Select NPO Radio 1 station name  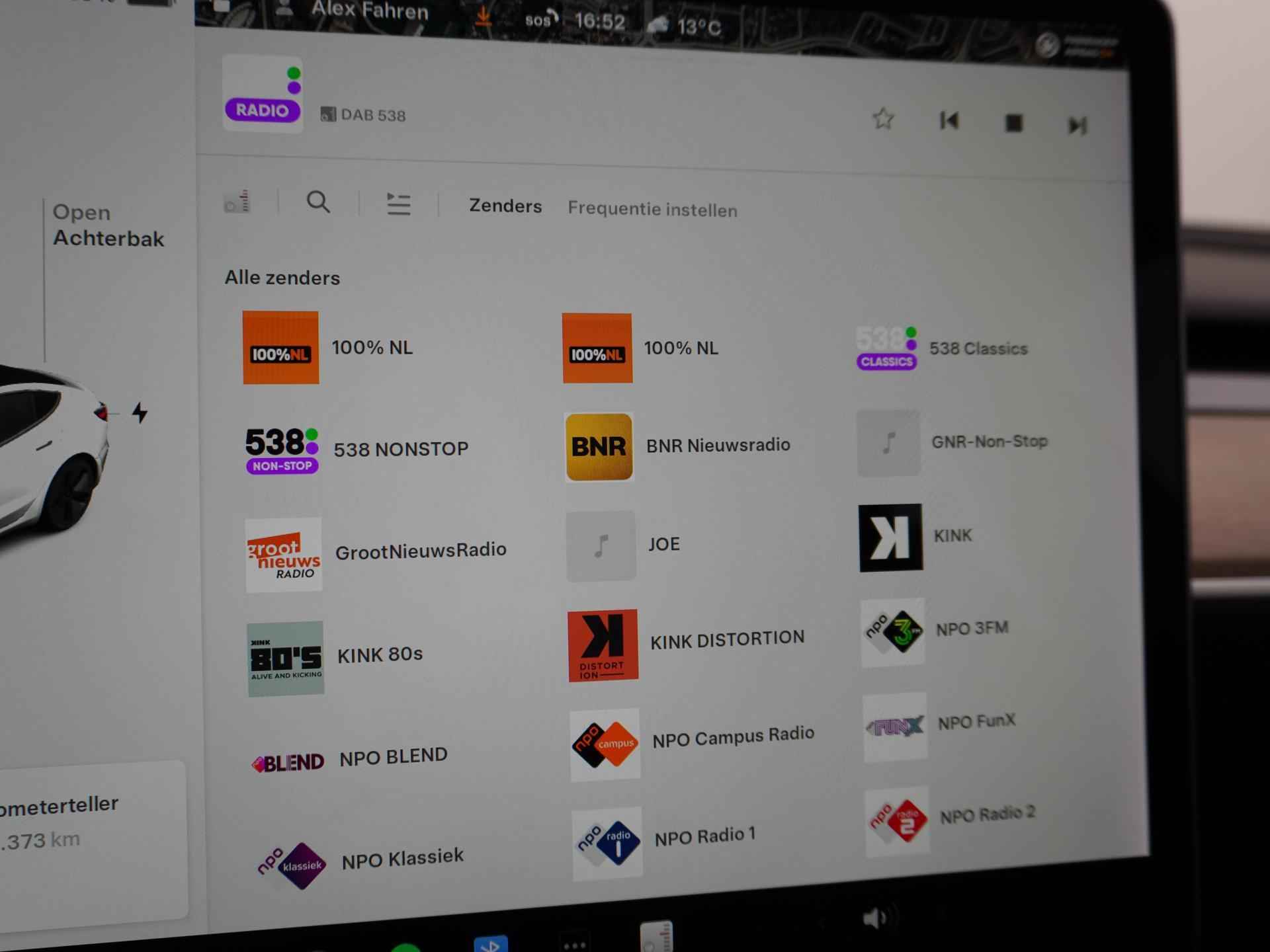click(x=705, y=836)
